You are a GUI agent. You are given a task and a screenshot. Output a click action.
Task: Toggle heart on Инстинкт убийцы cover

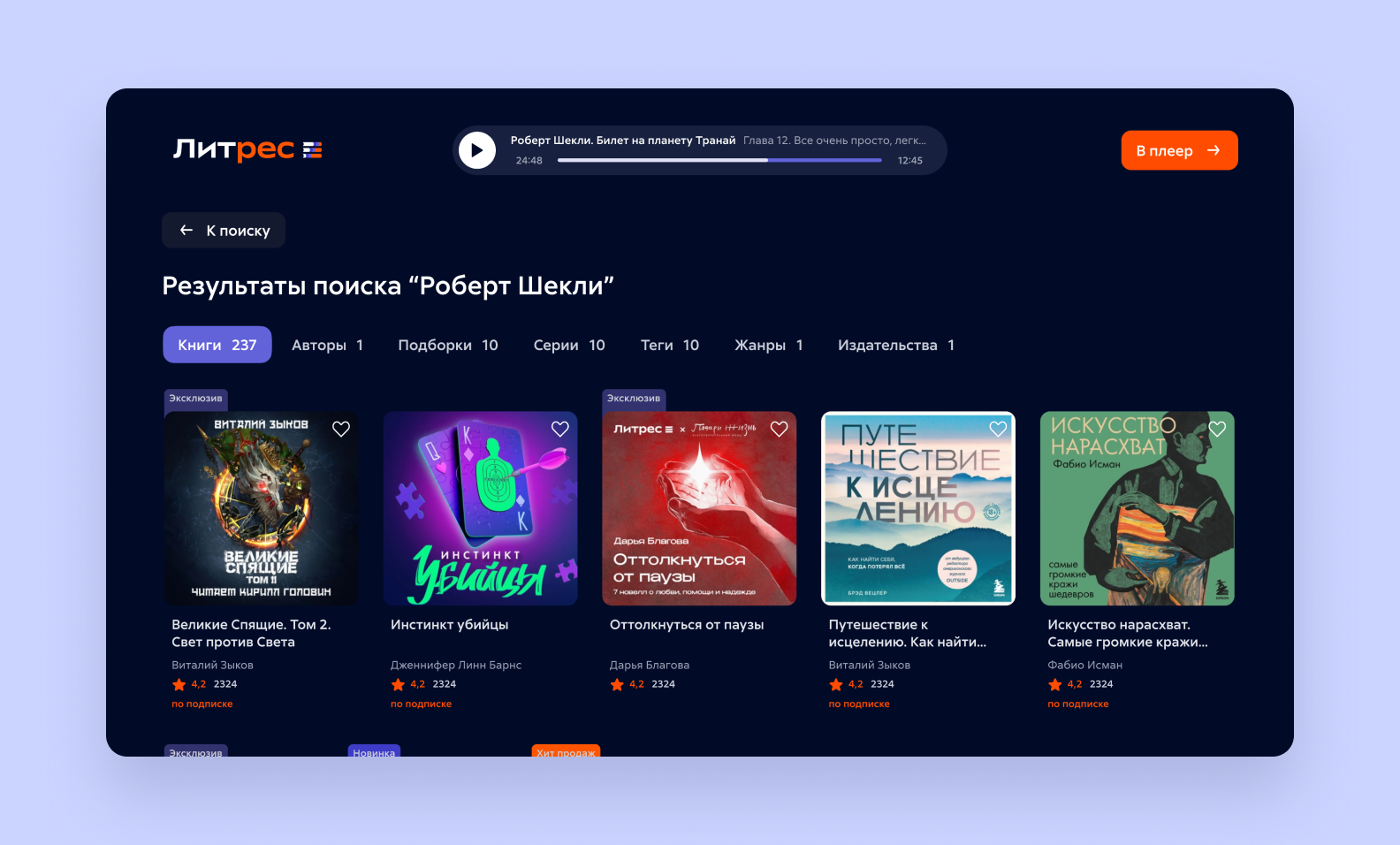[560, 429]
